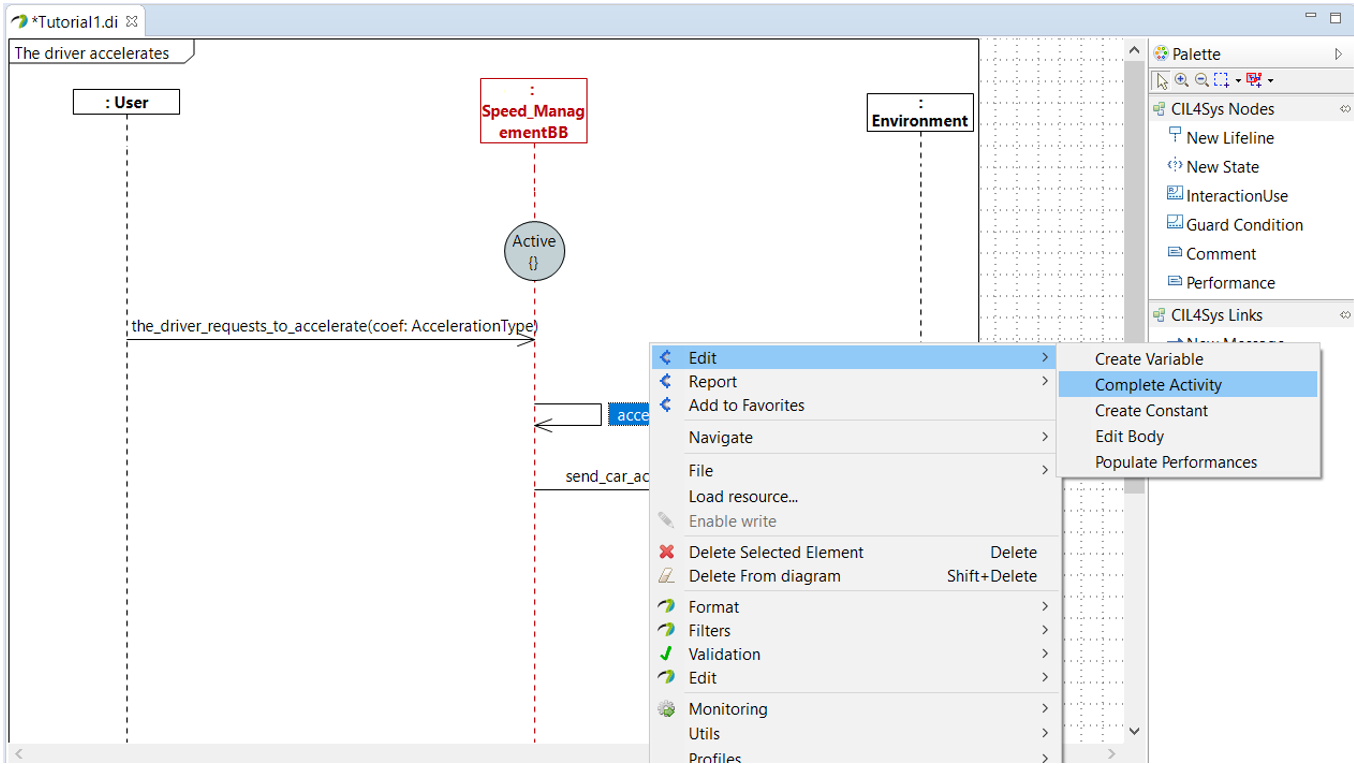Viewport: 1354px width, 764px height.
Task: Click the Palette header icon
Action: tap(1160, 53)
